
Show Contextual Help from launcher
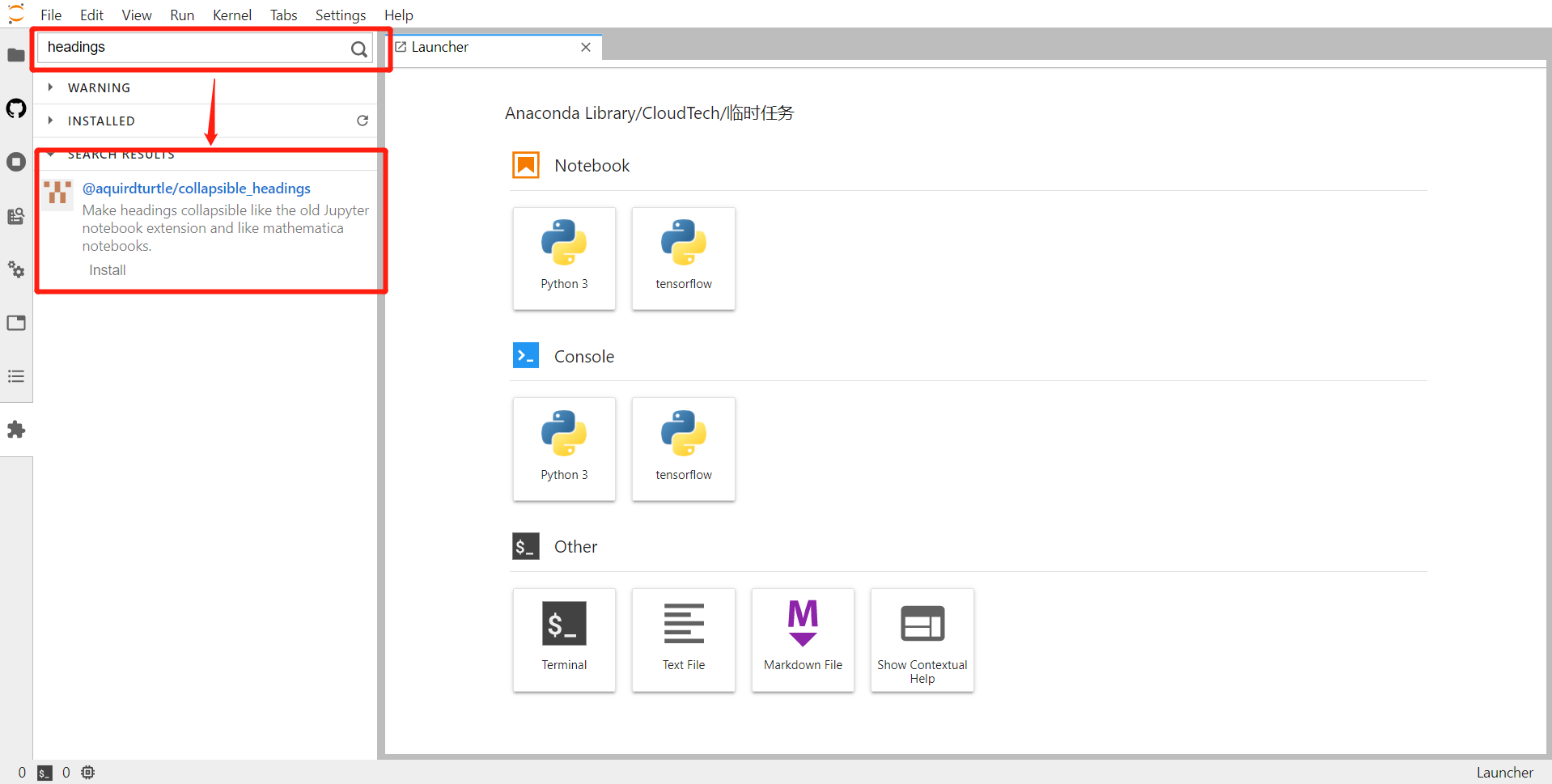pos(922,640)
